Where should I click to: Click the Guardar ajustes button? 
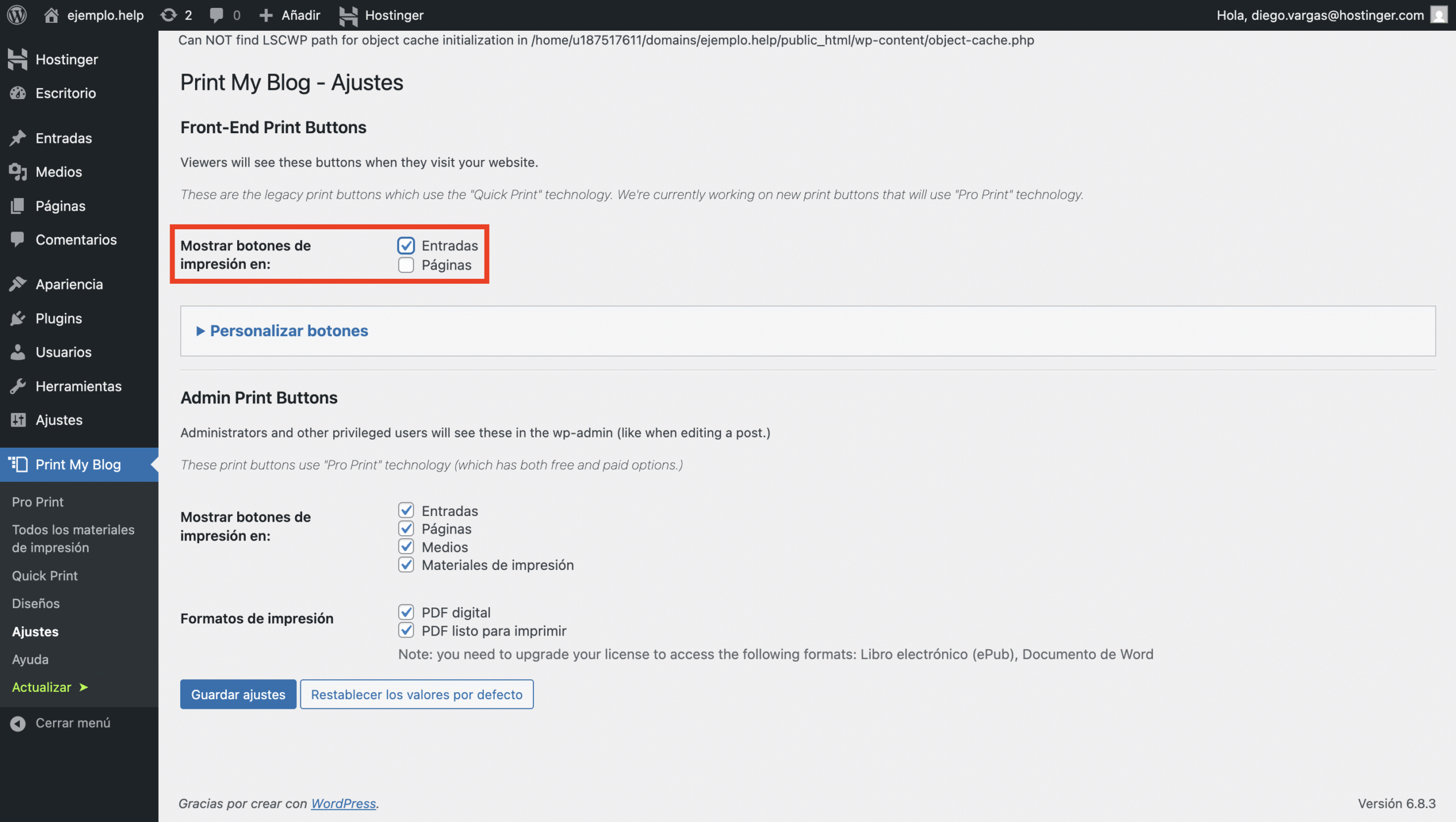tap(238, 695)
